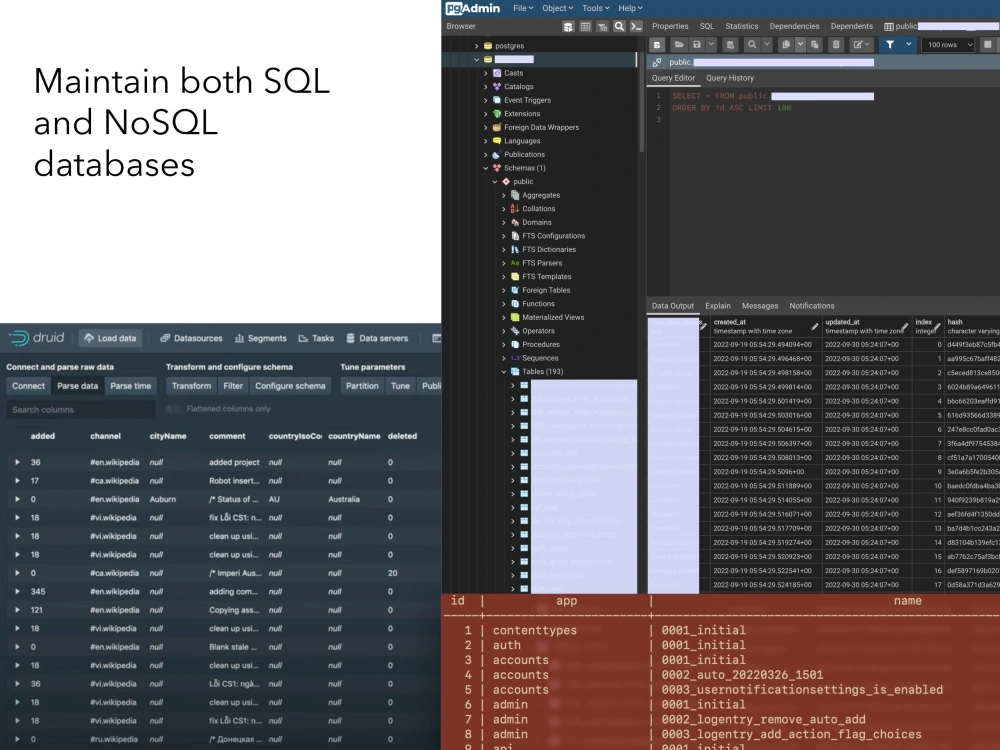Select the Foreign Data Wrappers tree item

[x=541, y=128]
